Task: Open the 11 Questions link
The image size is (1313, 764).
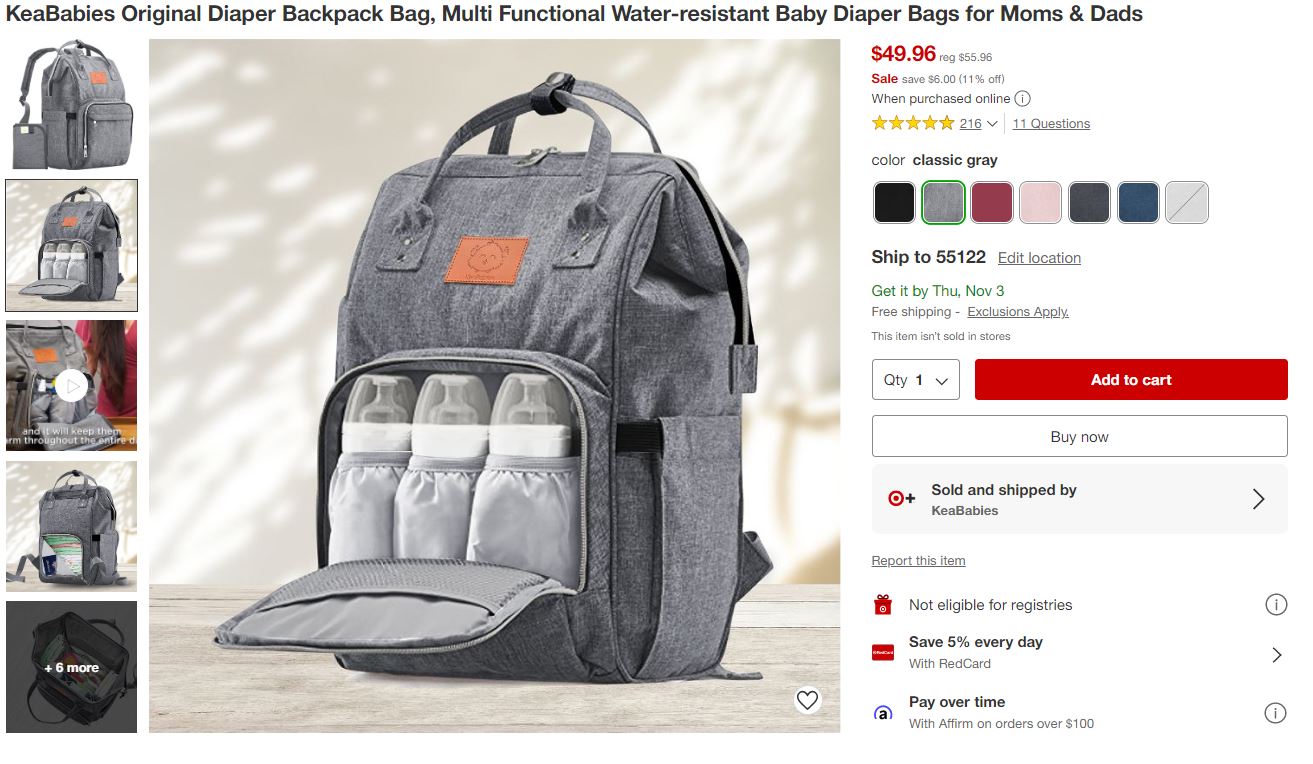Action: [x=1051, y=124]
